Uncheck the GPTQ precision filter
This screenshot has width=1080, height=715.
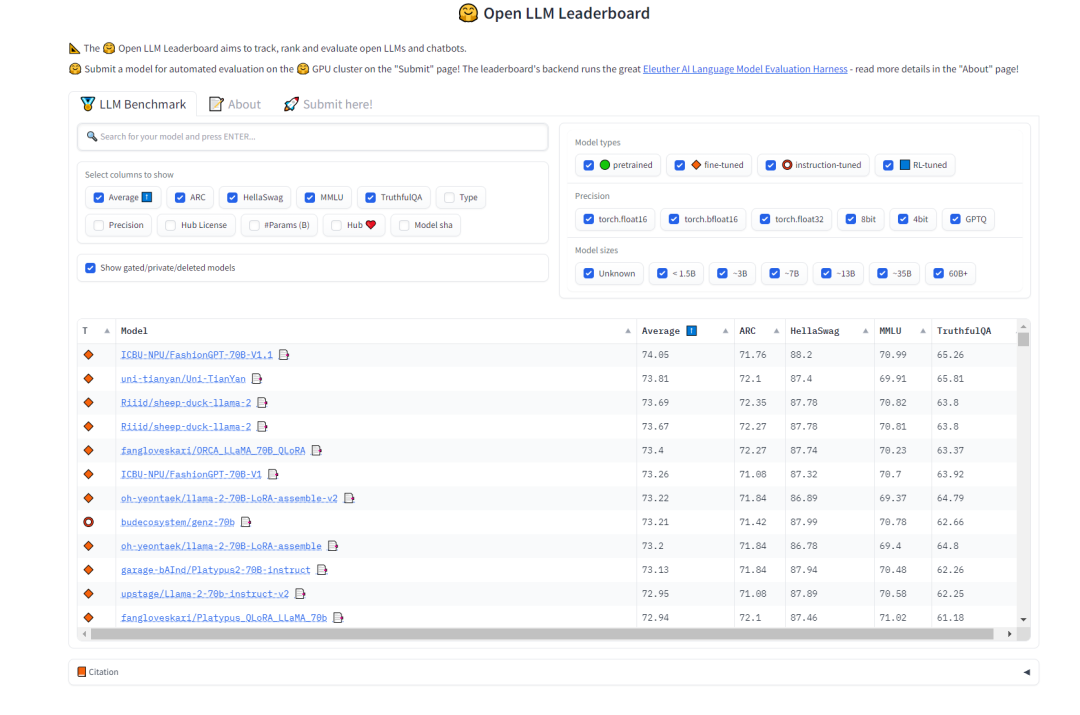[955, 219]
